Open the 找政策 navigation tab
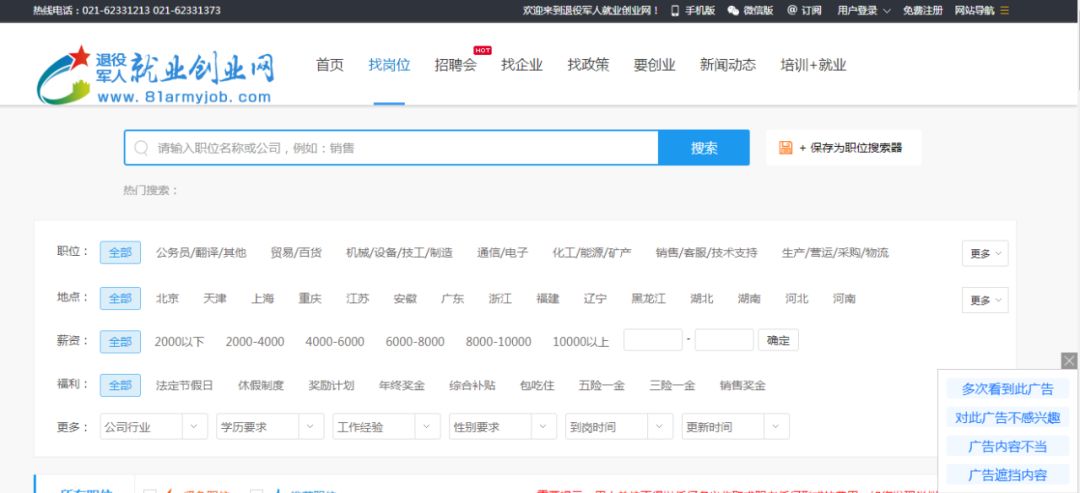The image size is (1080, 493). pos(588,65)
